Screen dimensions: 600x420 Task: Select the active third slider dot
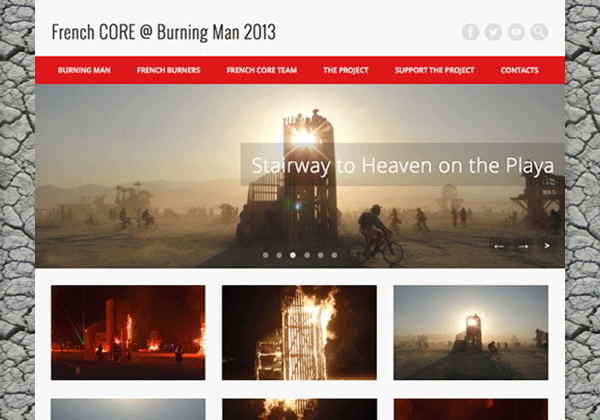(293, 255)
